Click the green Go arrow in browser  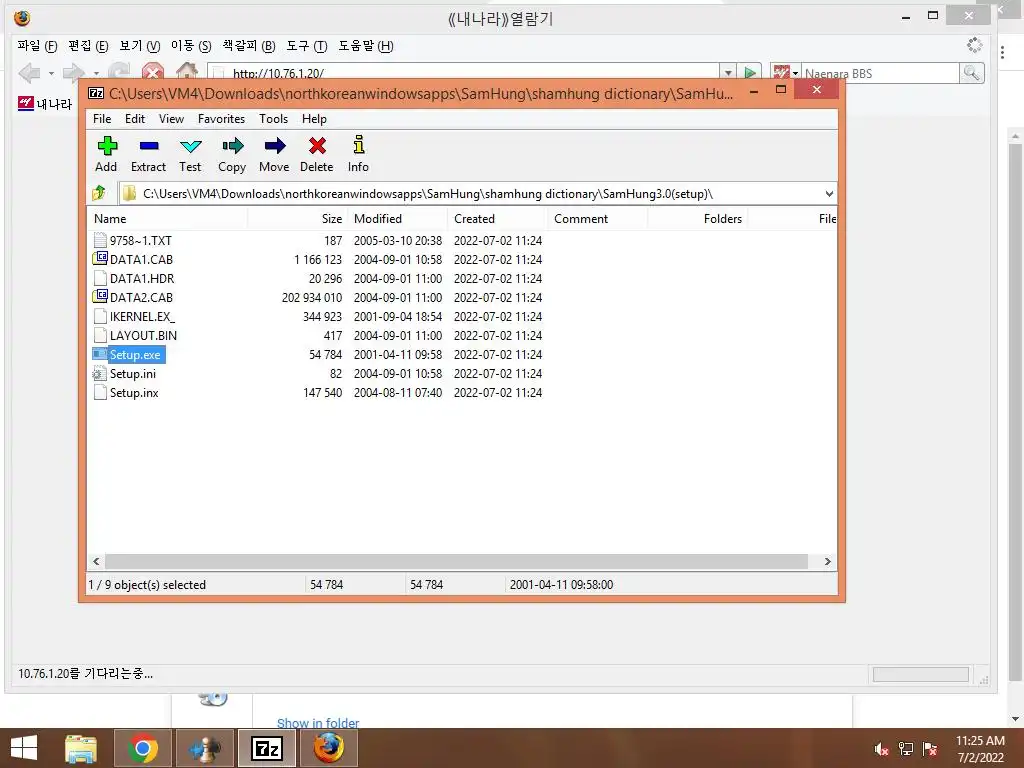coord(750,72)
